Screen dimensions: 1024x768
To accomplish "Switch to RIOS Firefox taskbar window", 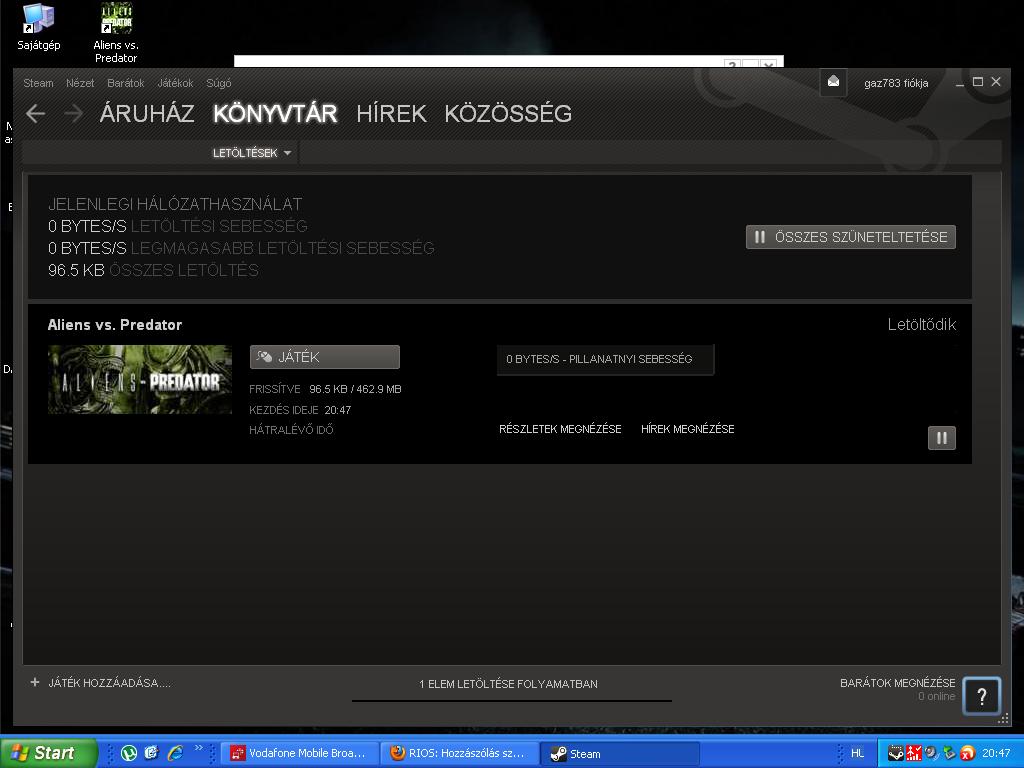I will (x=460, y=753).
